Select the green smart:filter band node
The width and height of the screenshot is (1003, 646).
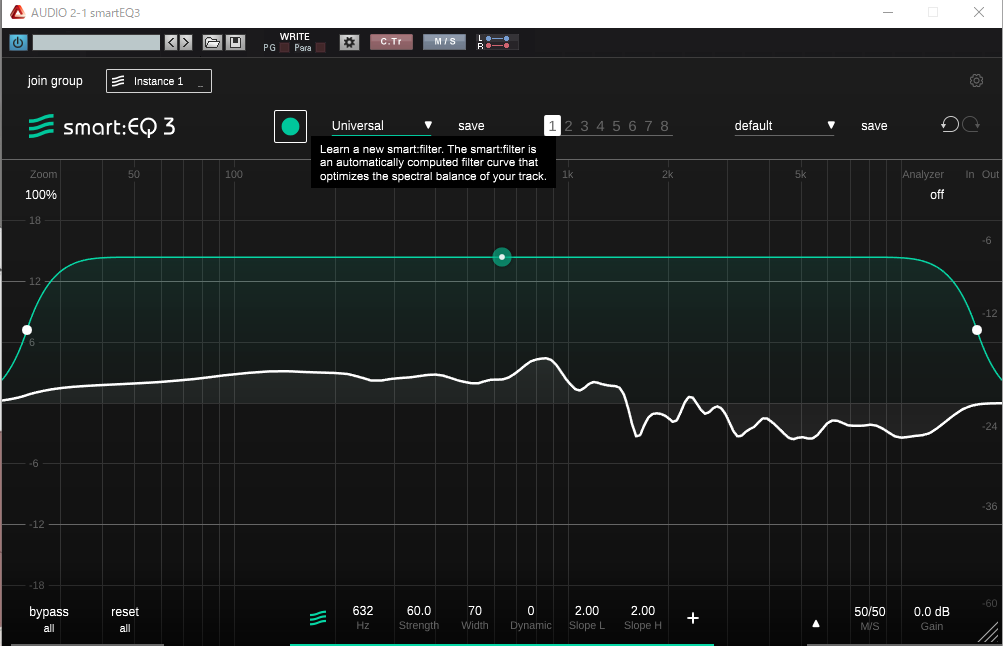click(502, 257)
